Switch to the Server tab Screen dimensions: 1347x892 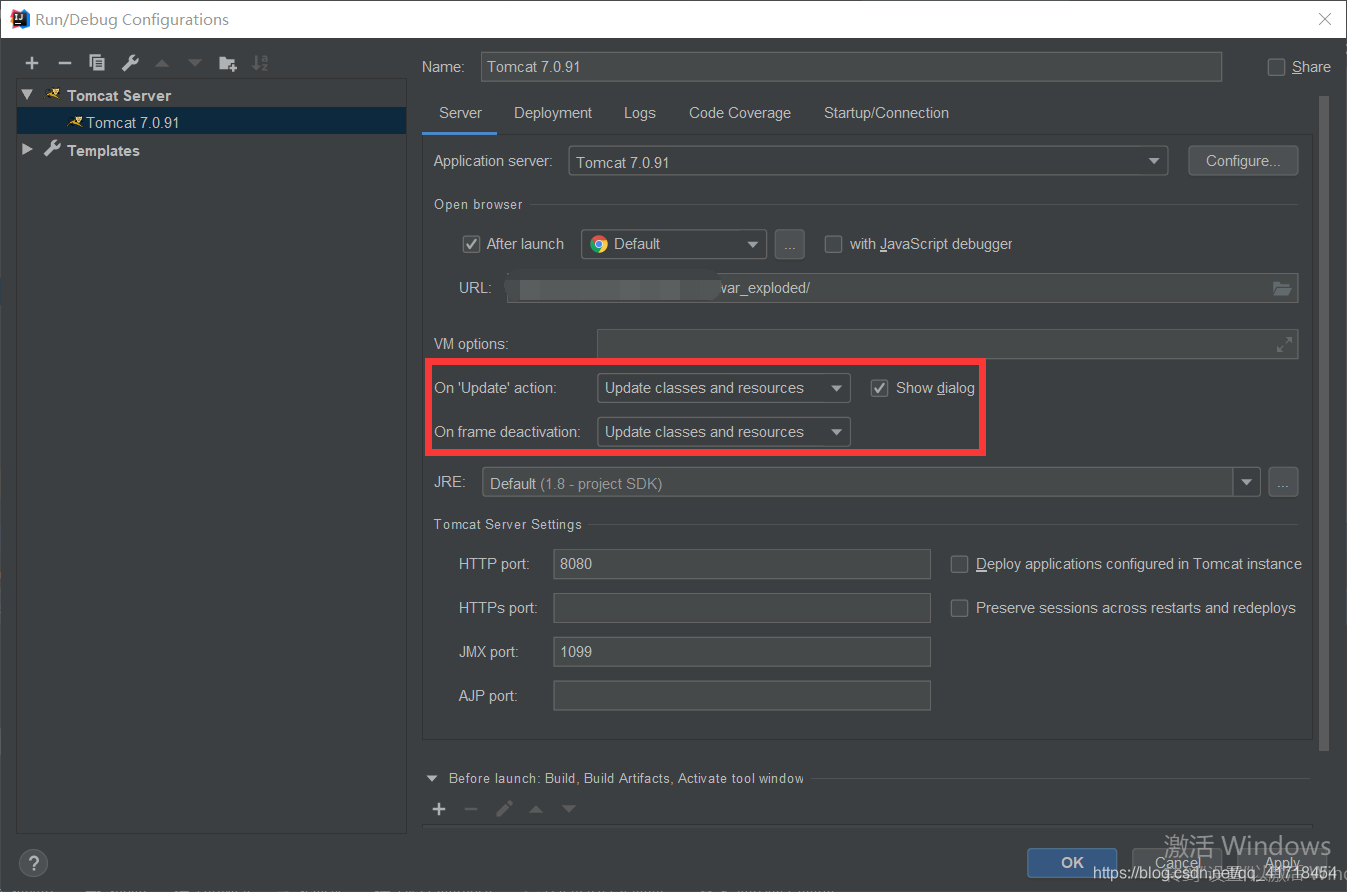460,113
